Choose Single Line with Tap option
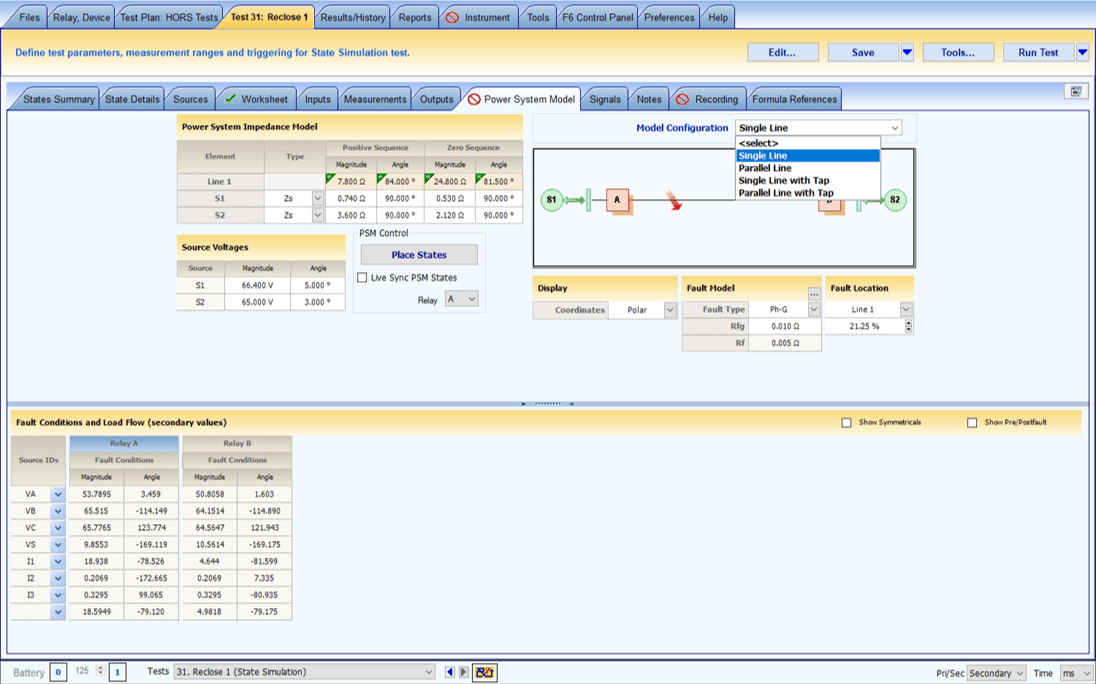This screenshot has height=684, width=1096. 808,180
